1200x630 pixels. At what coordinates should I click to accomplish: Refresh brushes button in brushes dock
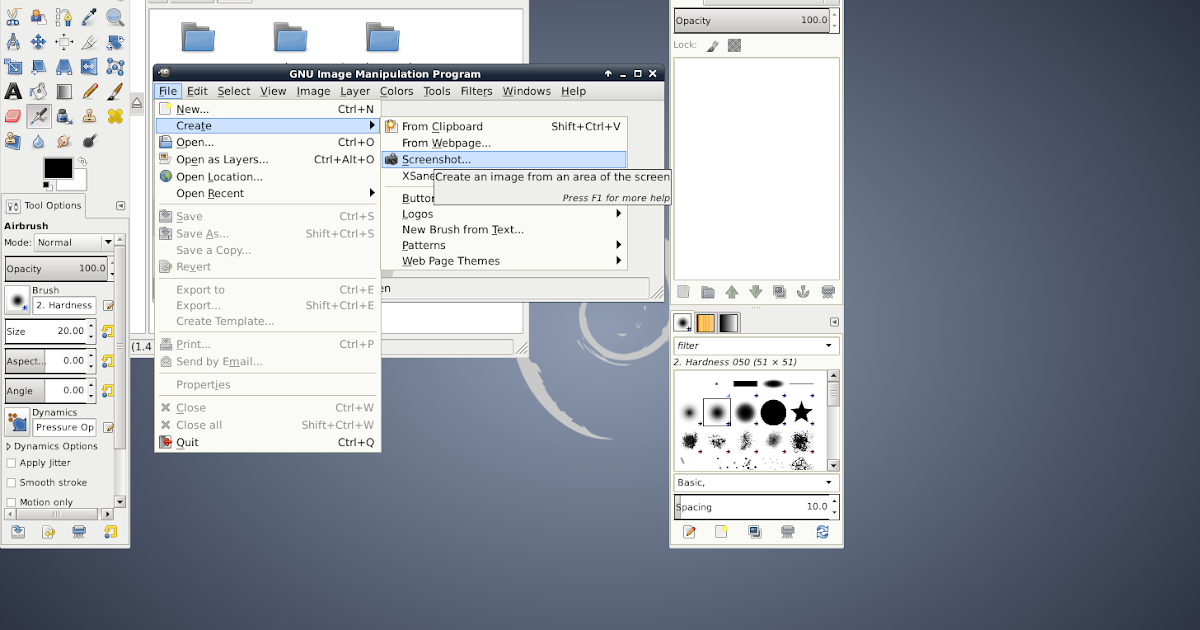(x=822, y=532)
